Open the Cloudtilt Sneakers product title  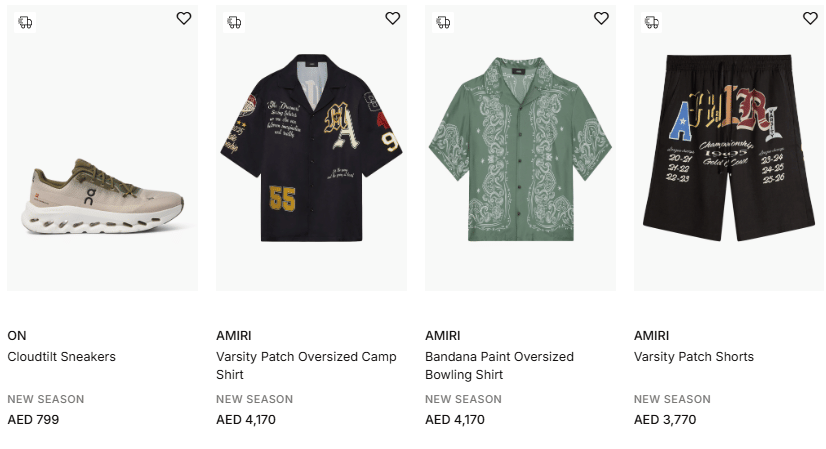pos(62,357)
